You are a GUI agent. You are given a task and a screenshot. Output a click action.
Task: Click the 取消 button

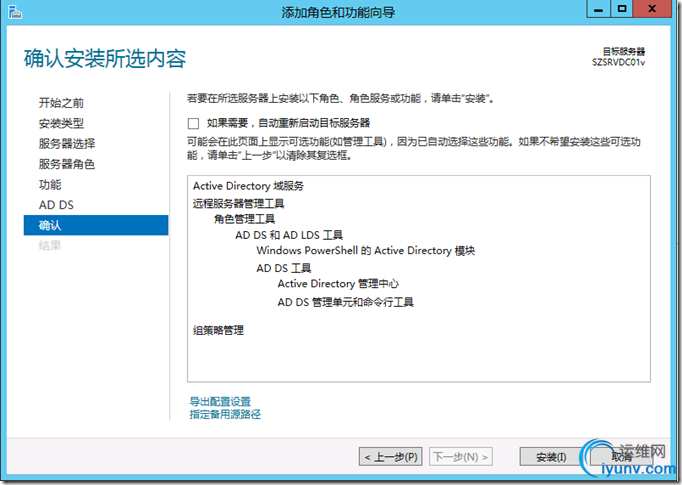pos(622,457)
